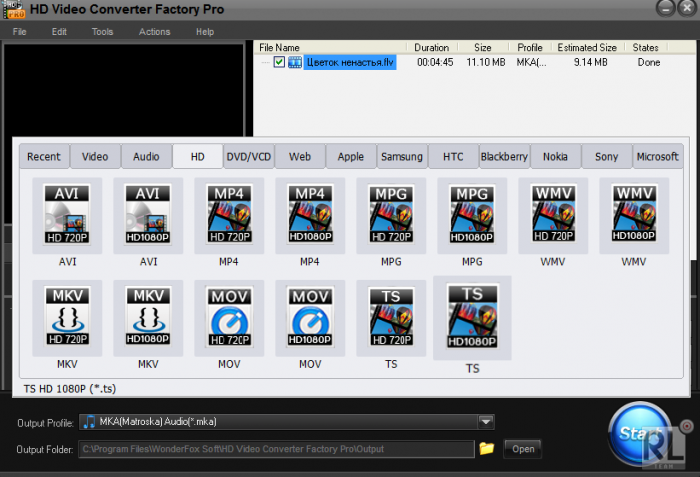This screenshot has width=700, height=477.
Task: Open the Tools menu
Action: [102, 32]
